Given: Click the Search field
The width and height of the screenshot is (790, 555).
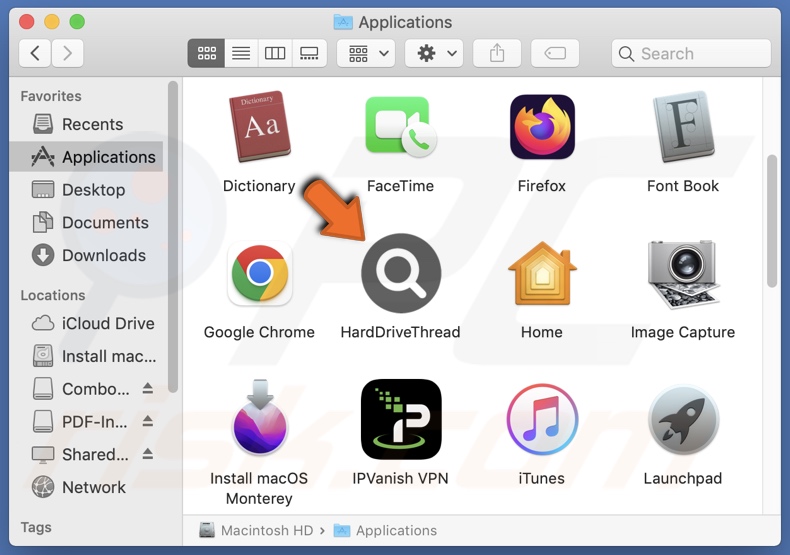Looking at the screenshot, I should [691, 53].
